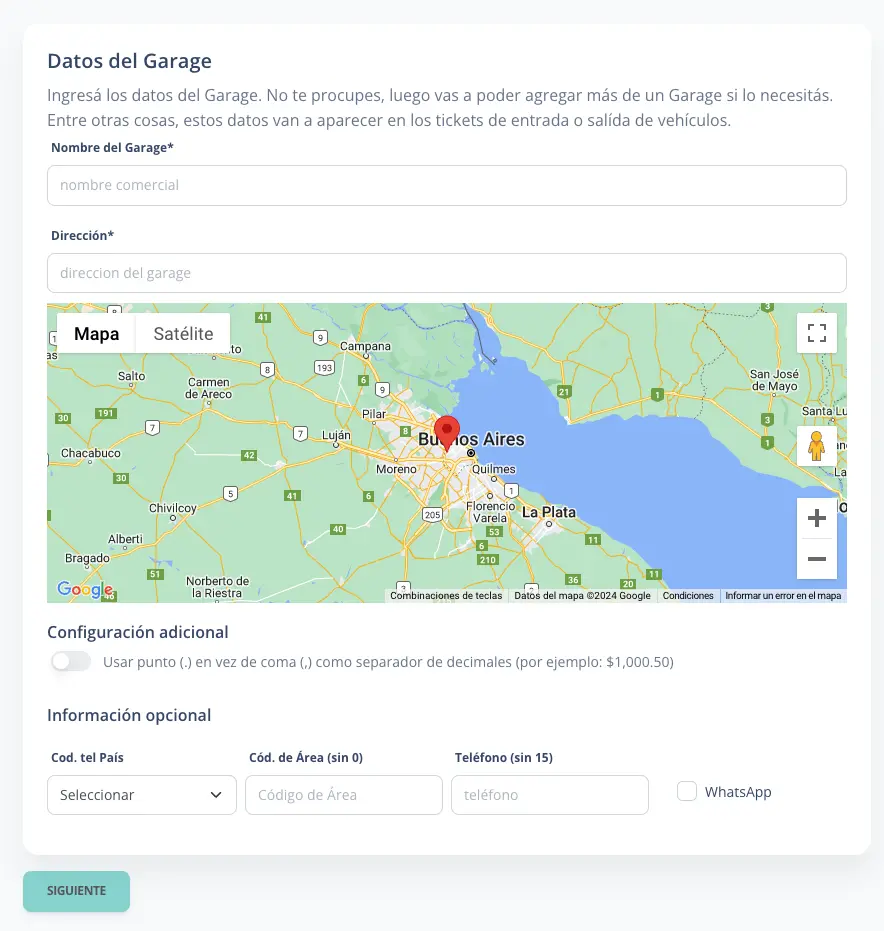Zoom in on the map

[816, 518]
